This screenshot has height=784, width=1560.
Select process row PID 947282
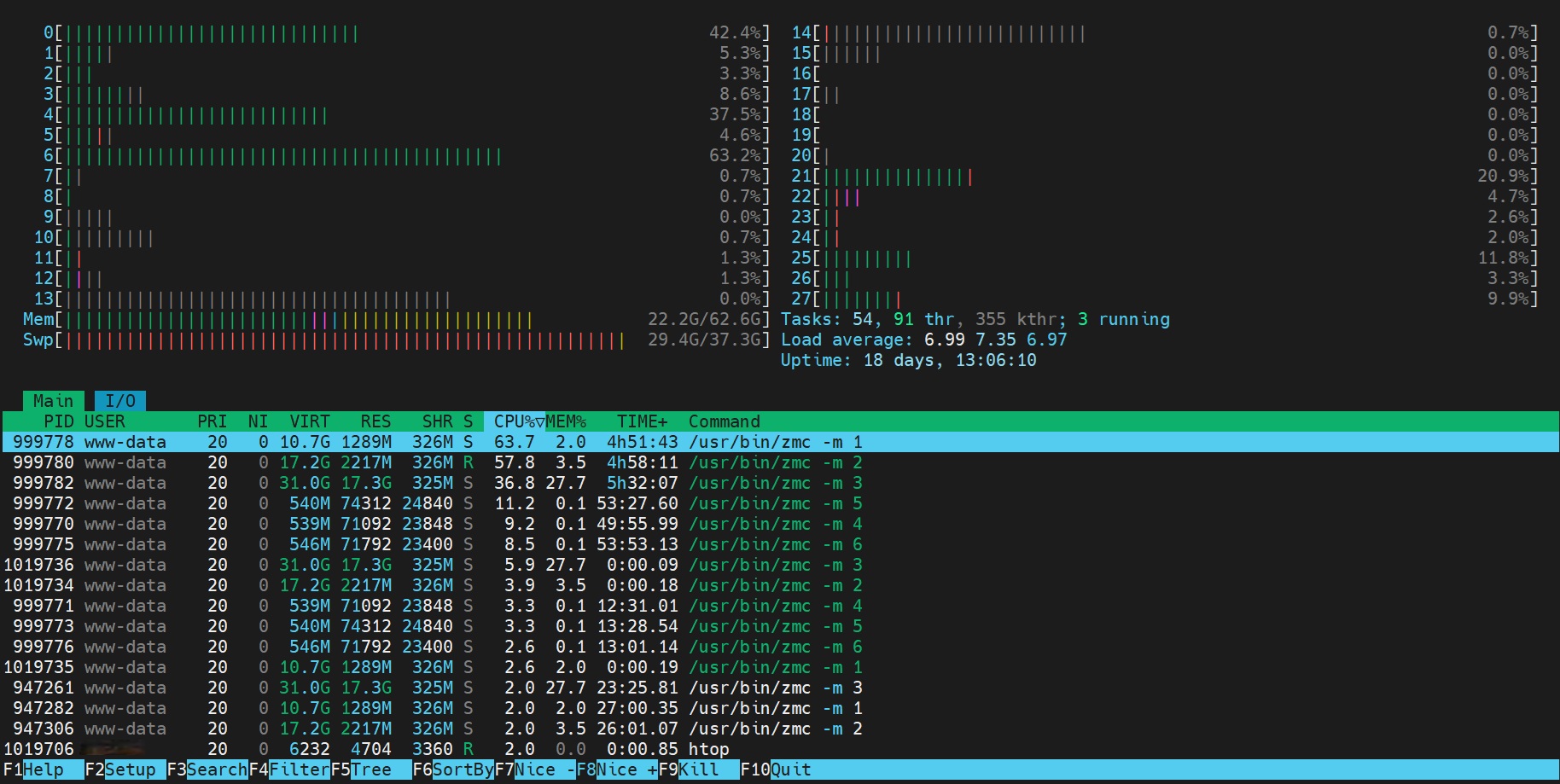pyautogui.click(x=780, y=708)
